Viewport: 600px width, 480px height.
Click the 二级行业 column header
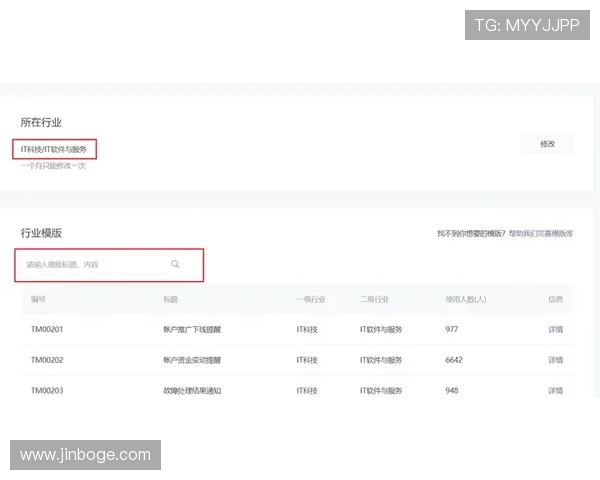[373, 299]
